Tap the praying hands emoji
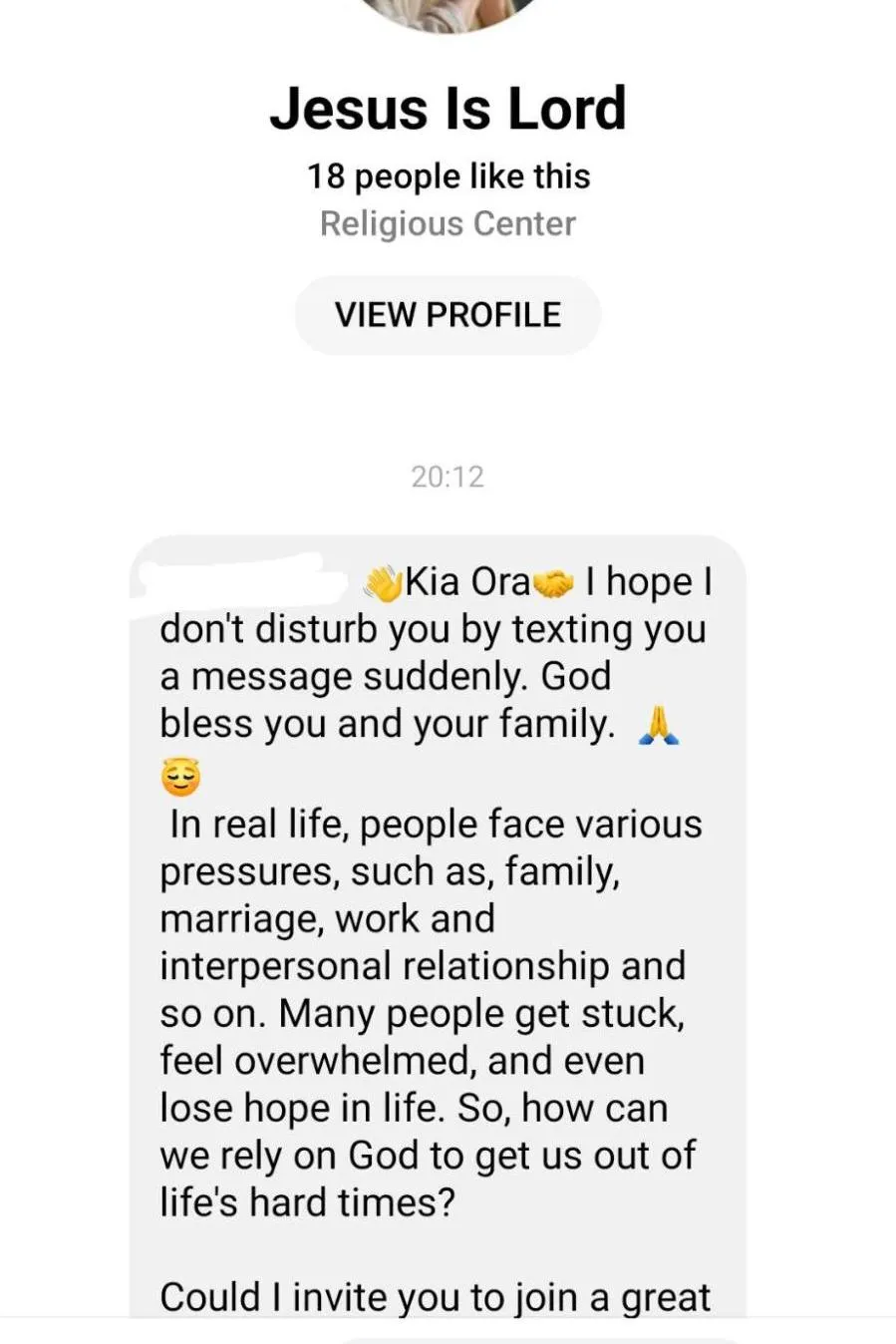The width and height of the screenshot is (896, 1344). tap(659, 725)
